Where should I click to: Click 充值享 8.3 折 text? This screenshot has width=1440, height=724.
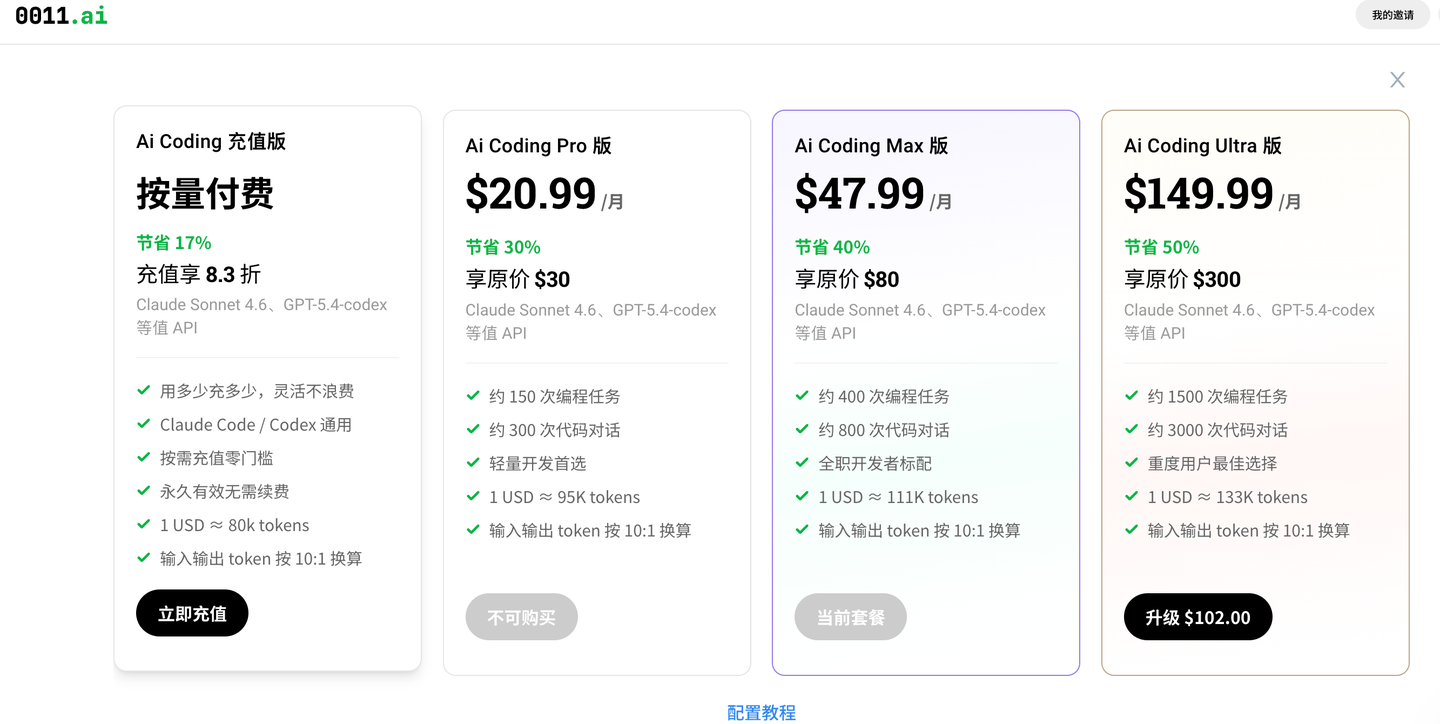click(x=198, y=274)
